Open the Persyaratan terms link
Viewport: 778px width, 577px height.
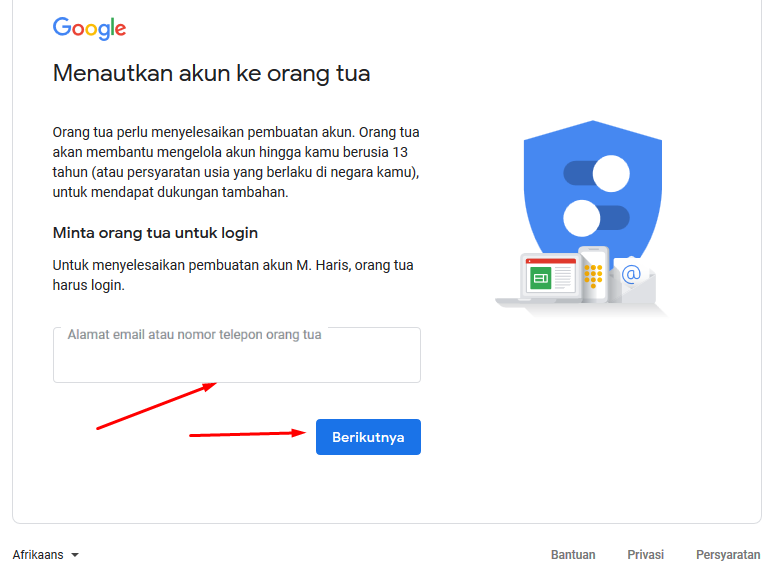[x=728, y=555]
